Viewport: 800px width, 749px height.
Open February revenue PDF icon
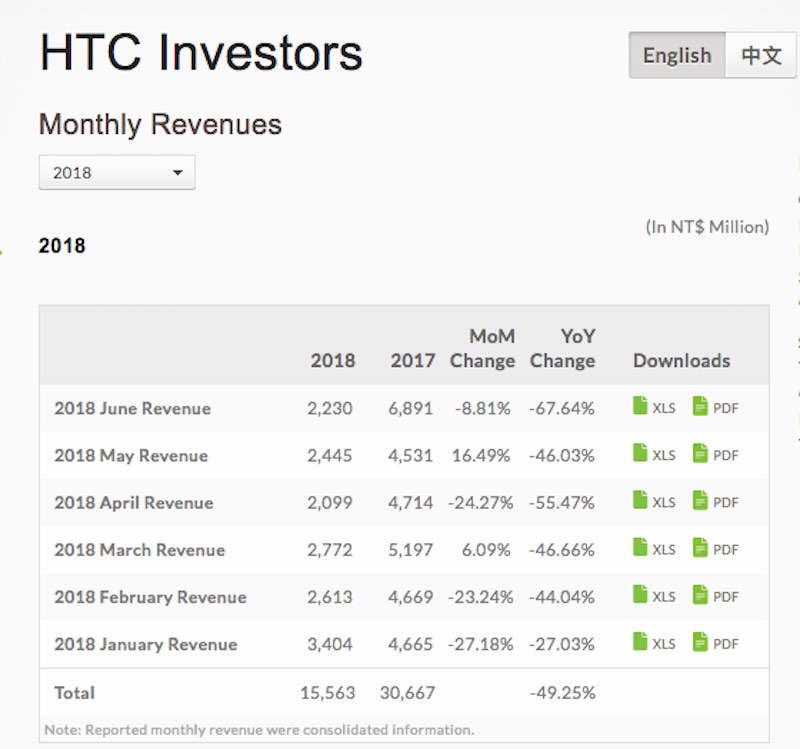[x=700, y=594]
